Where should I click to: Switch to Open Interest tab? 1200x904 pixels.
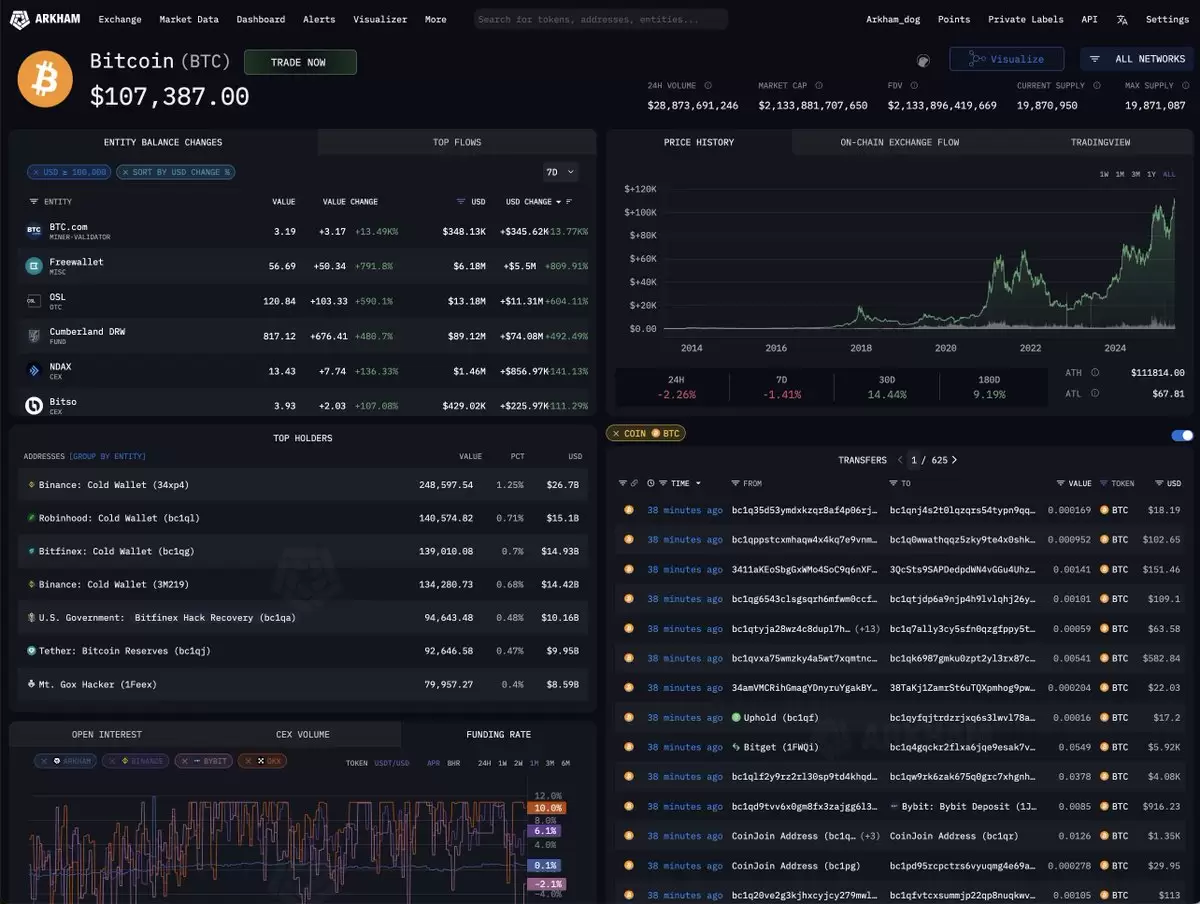coord(106,734)
